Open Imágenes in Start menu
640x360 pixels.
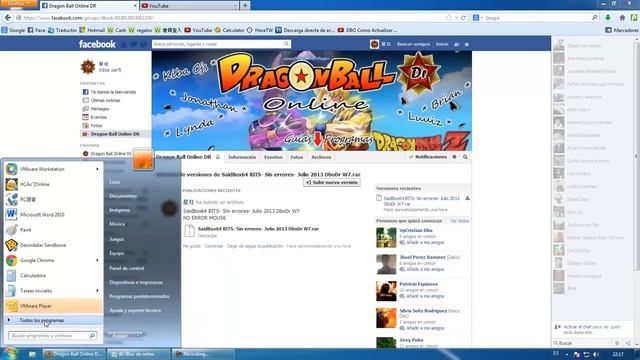tap(120, 210)
